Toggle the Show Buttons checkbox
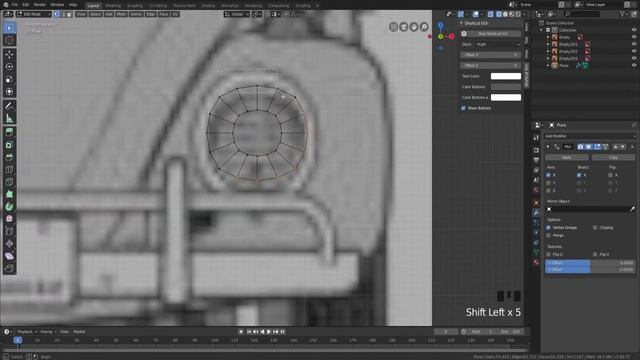Screen dimensions: 640x360 tap(463, 108)
